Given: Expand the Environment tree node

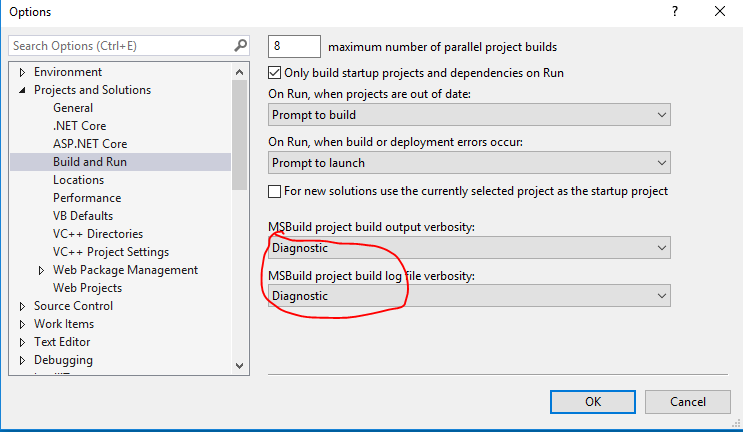Looking at the screenshot, I should tap(22, 72).
